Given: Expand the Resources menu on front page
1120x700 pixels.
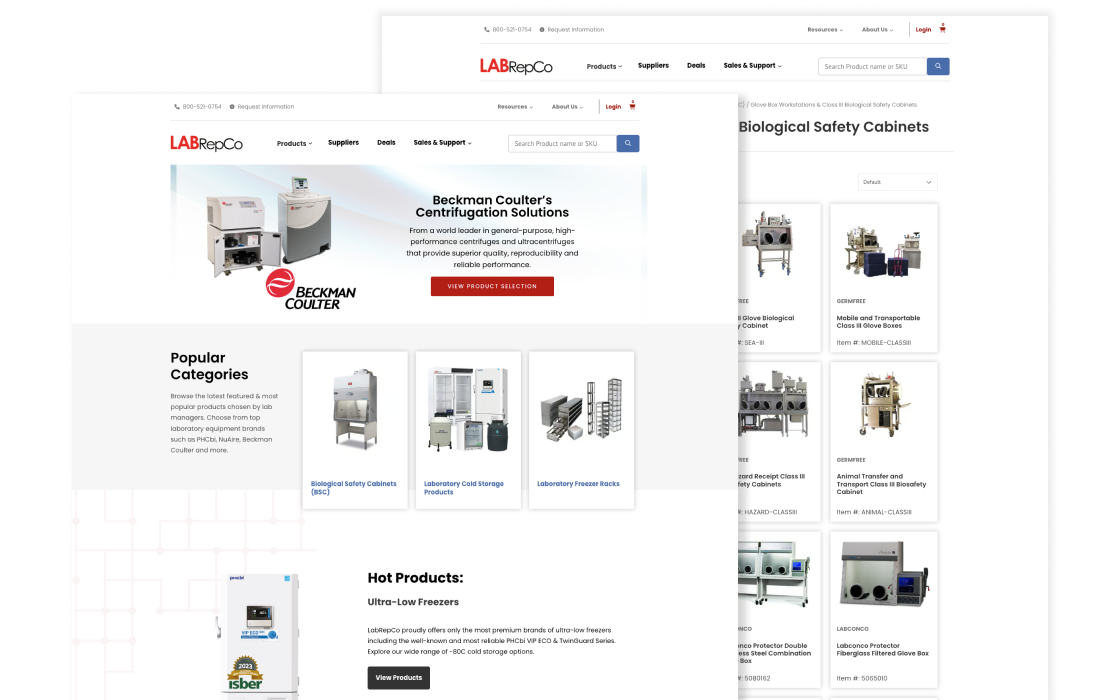Looking at the screenshot, I should (515, 106).
